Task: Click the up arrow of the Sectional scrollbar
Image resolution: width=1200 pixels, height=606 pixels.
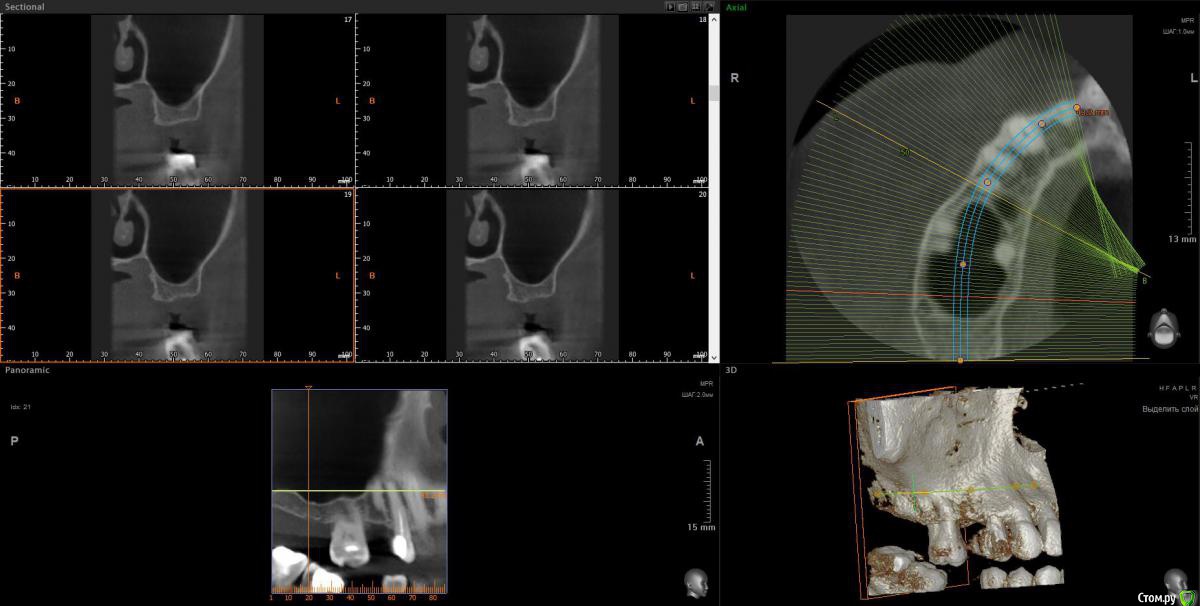Action: pos(714,19)
